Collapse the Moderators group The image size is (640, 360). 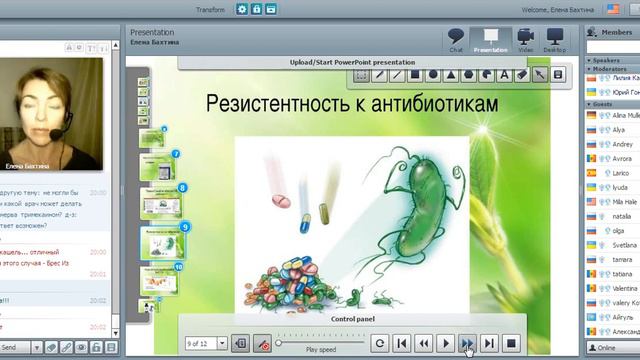[589, 69]
